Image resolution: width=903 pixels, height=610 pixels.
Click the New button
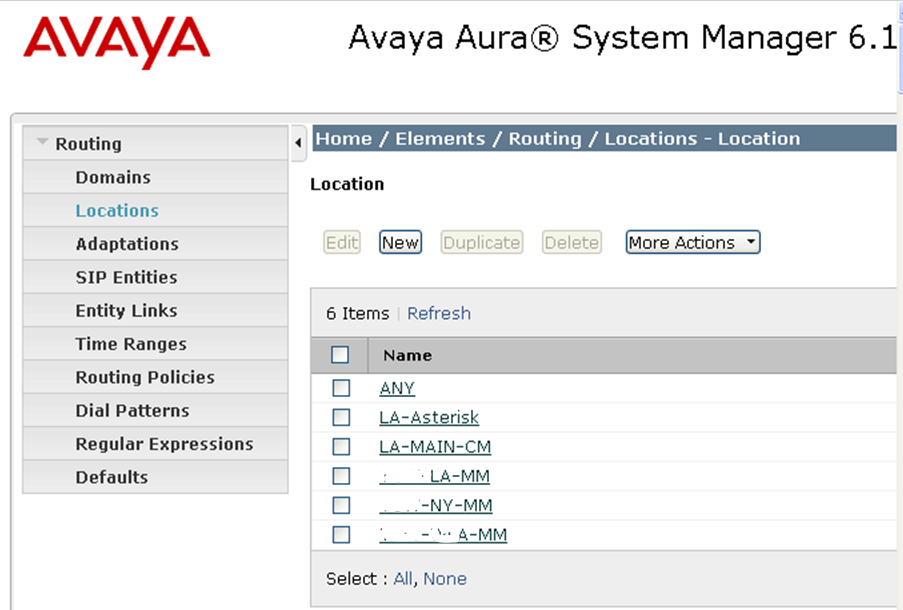click(x=400, y=243)
